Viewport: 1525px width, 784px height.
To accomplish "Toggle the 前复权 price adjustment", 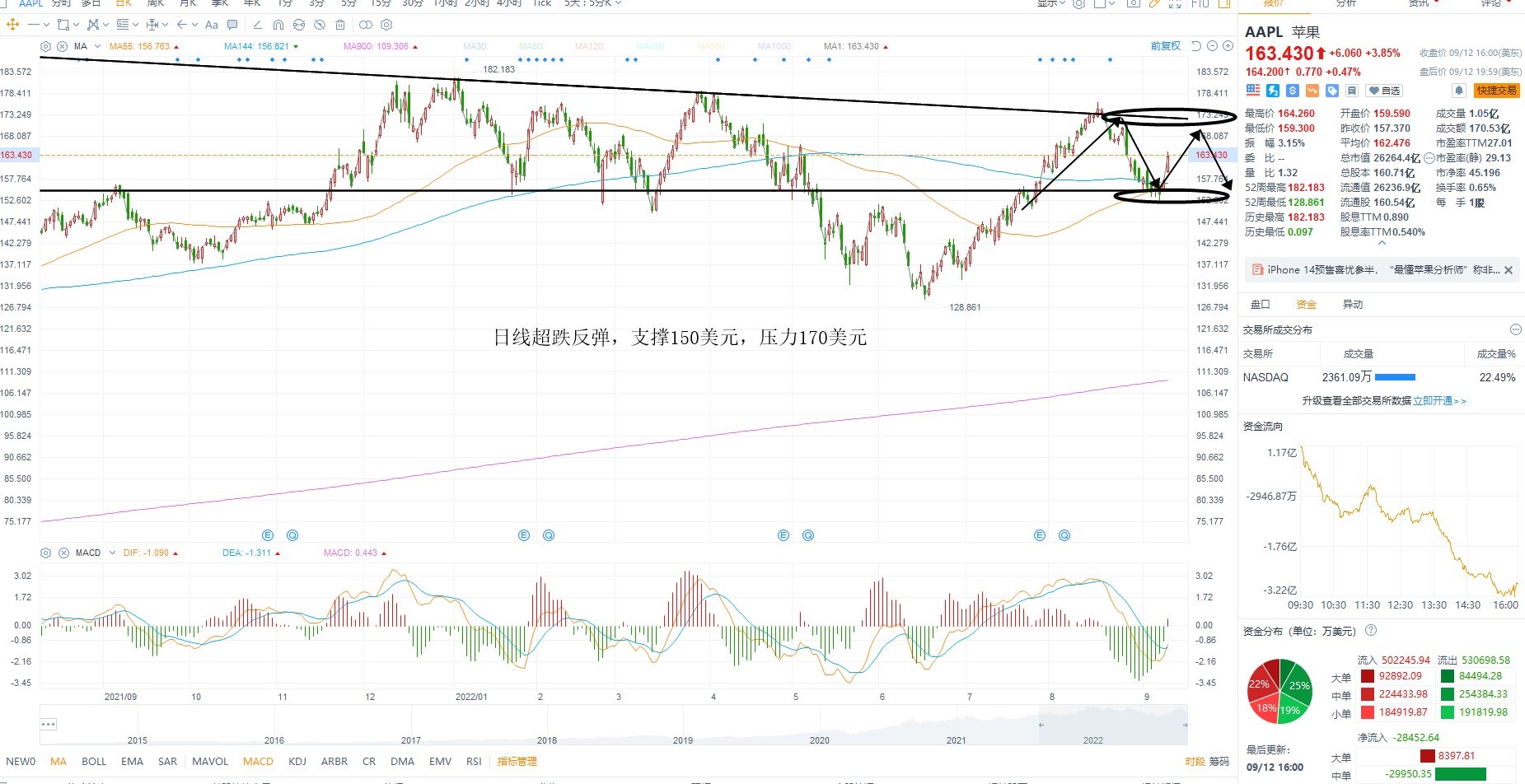I will click(1166, 46).
